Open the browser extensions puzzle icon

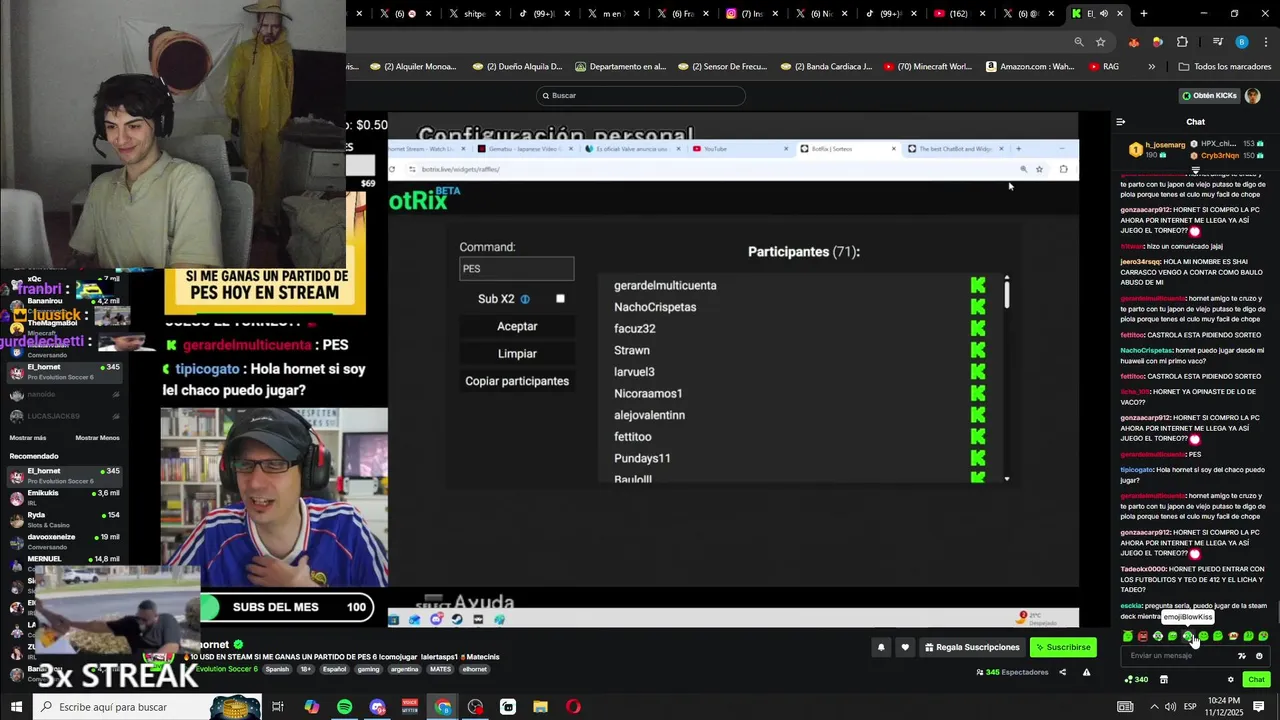click(x=1182, y=42)
